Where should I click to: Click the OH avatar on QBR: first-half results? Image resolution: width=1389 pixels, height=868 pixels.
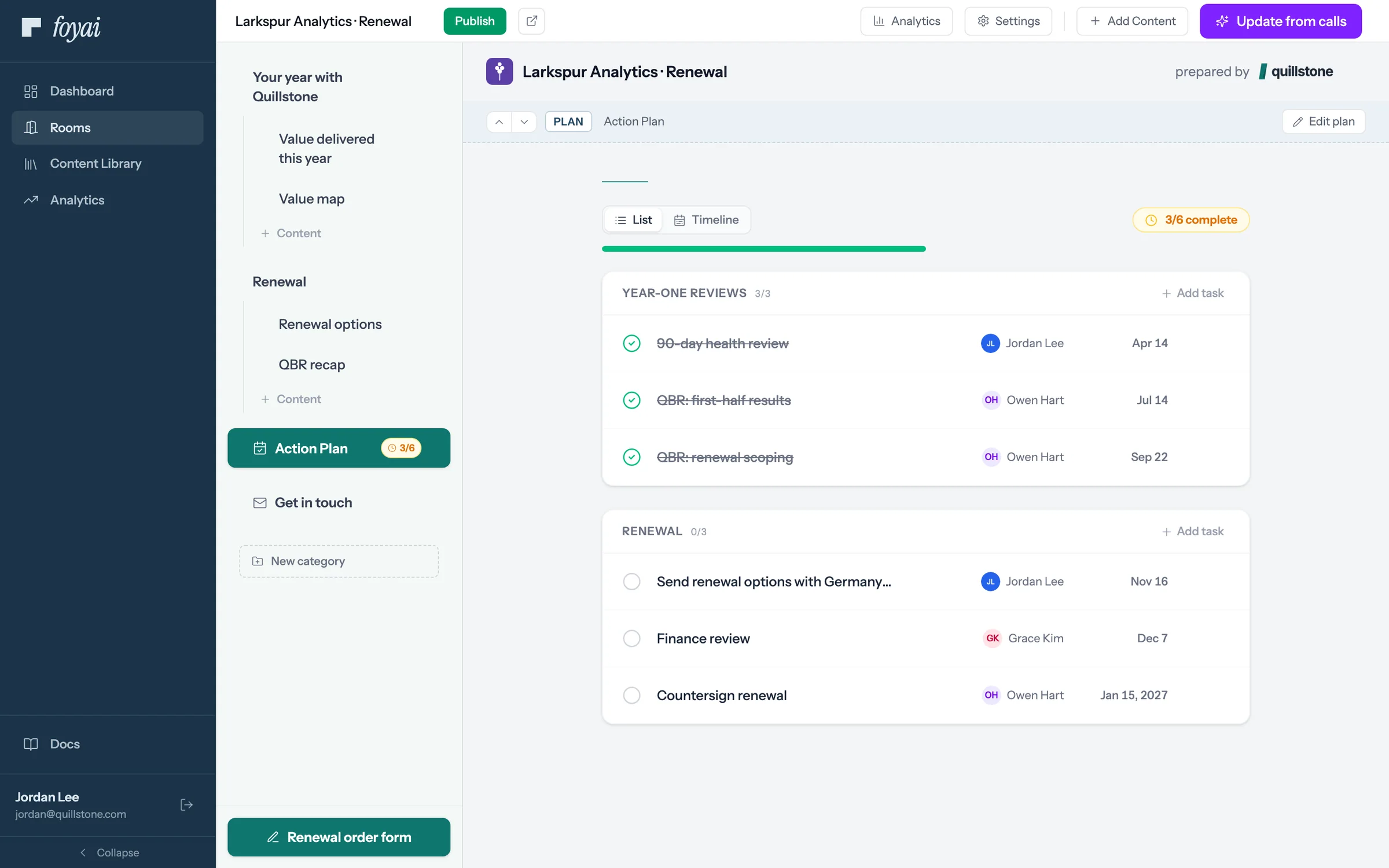(991, 400)
